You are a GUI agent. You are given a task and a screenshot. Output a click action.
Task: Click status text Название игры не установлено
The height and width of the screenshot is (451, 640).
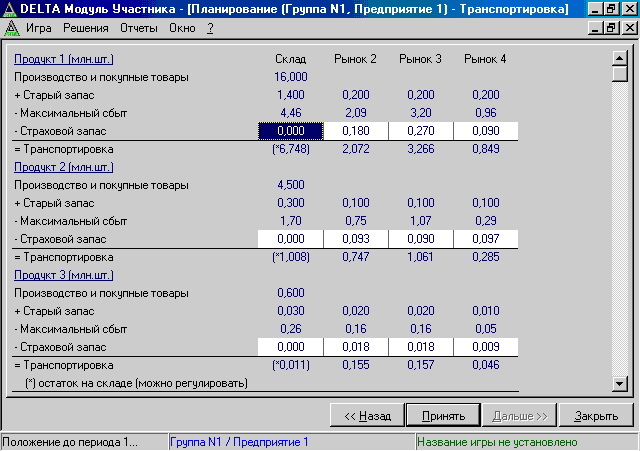coord(497,442)
